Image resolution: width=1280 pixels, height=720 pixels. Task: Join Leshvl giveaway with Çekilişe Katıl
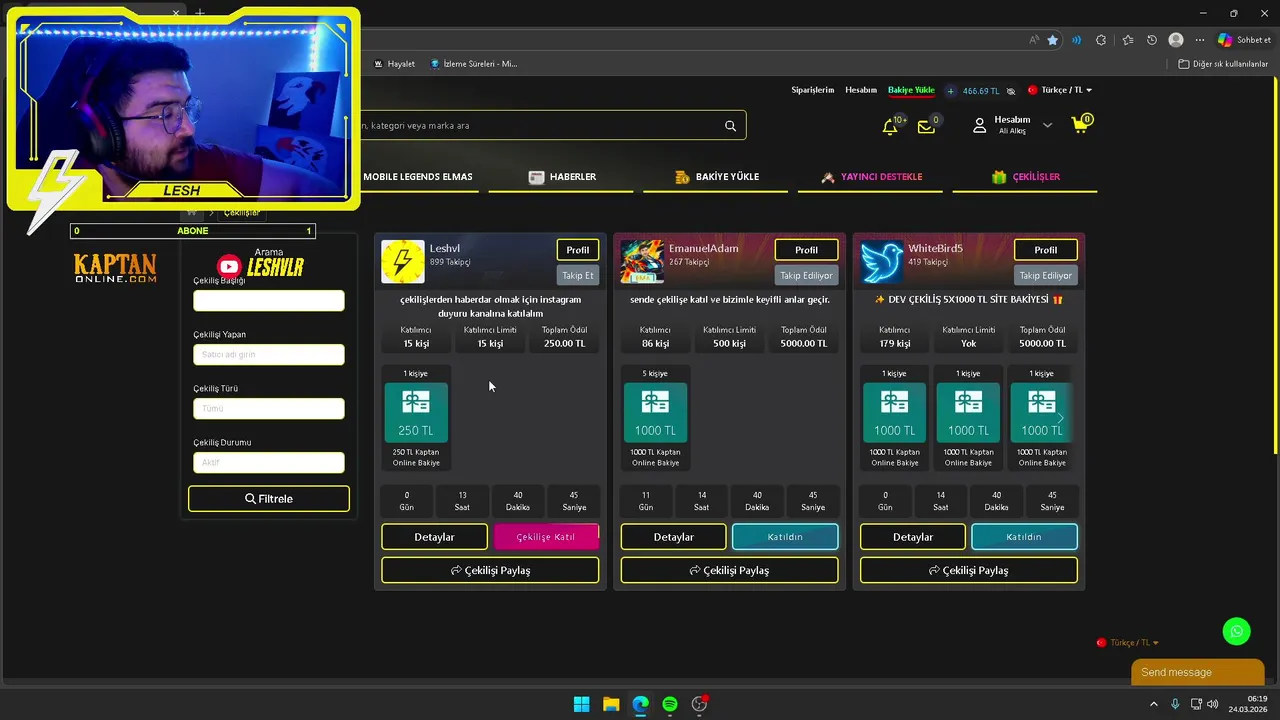pos(546,537)
